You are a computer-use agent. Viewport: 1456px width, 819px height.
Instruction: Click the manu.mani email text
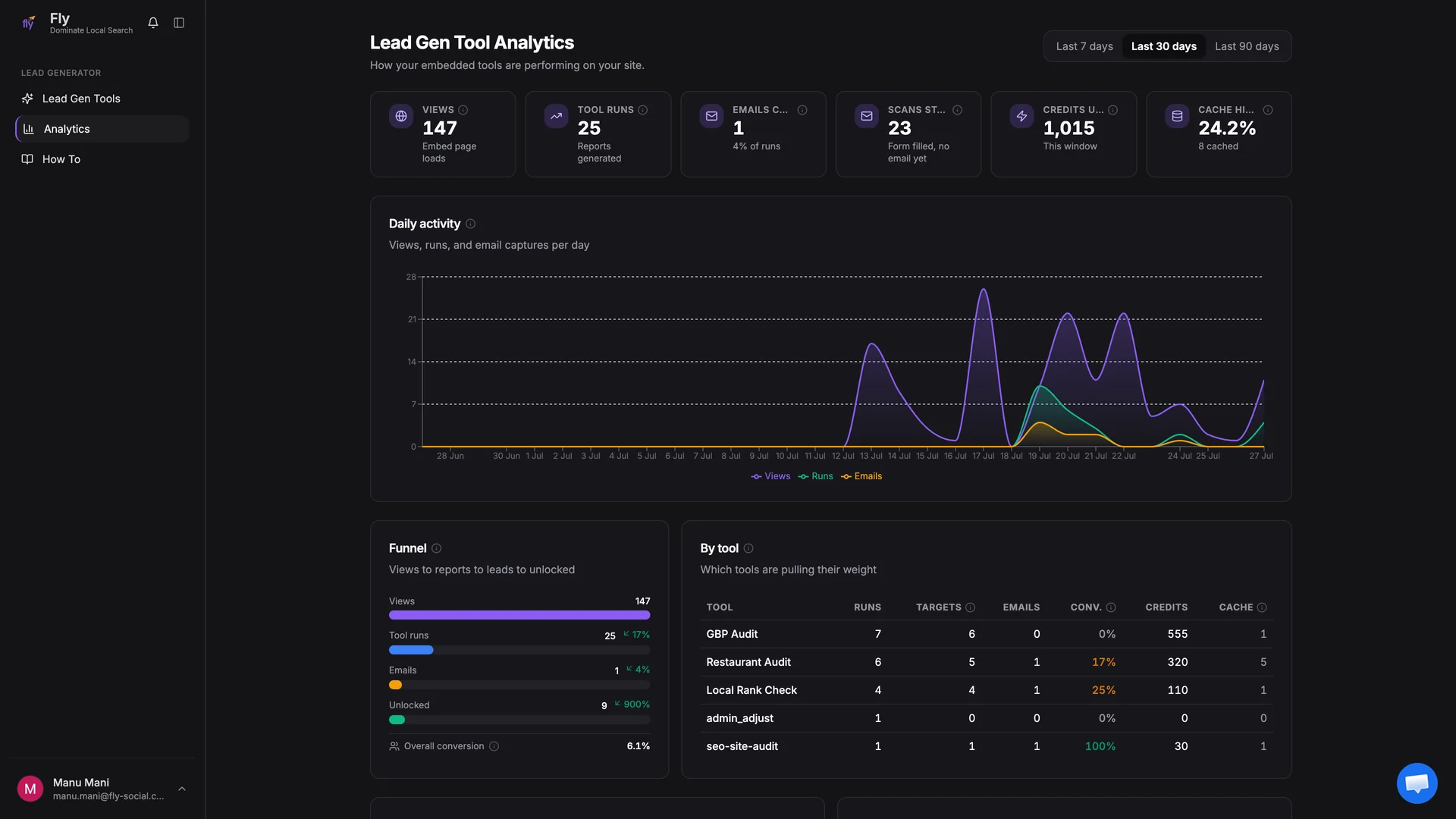pos(108,796)
